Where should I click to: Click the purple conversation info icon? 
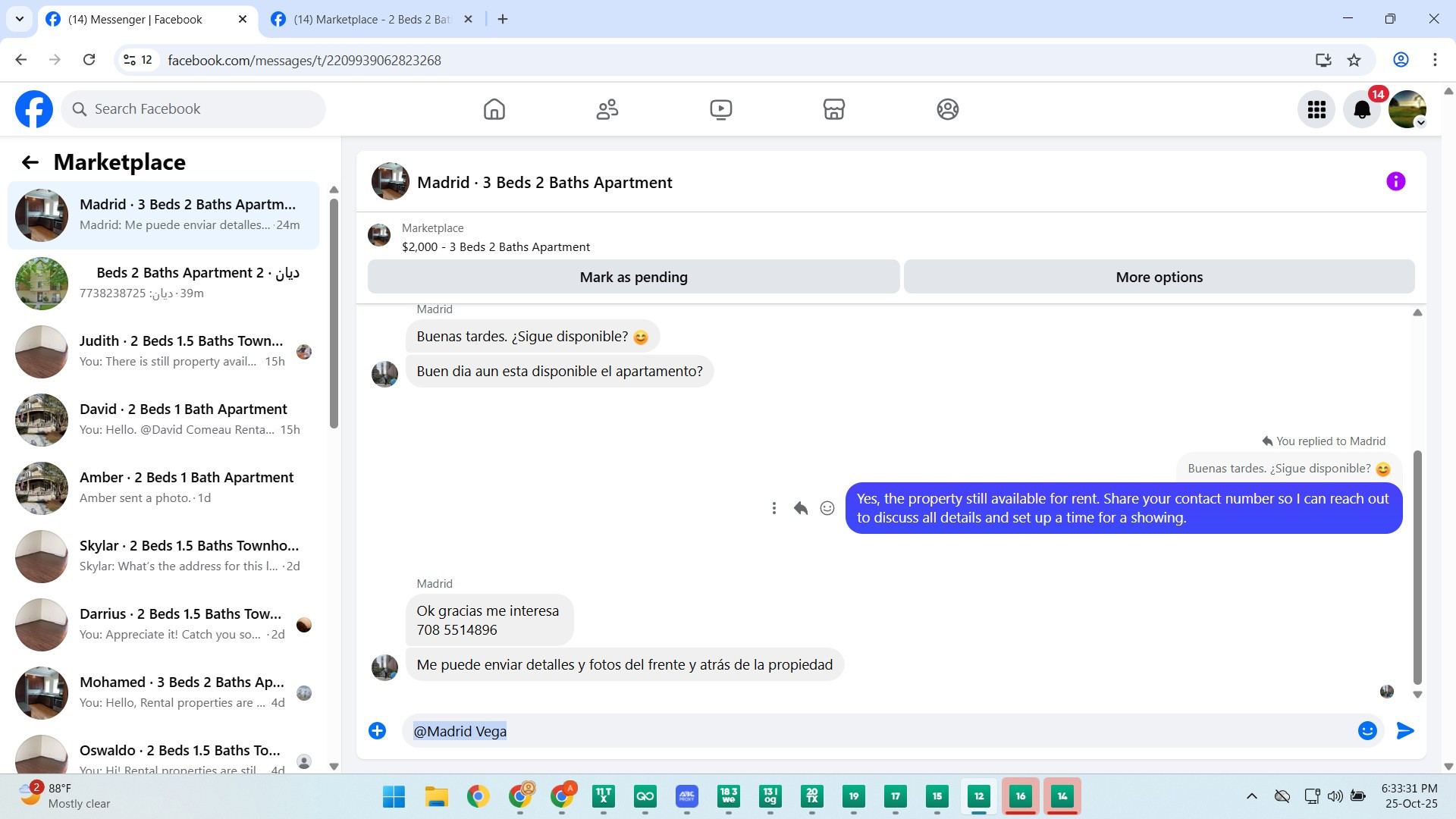(1395, 181)
